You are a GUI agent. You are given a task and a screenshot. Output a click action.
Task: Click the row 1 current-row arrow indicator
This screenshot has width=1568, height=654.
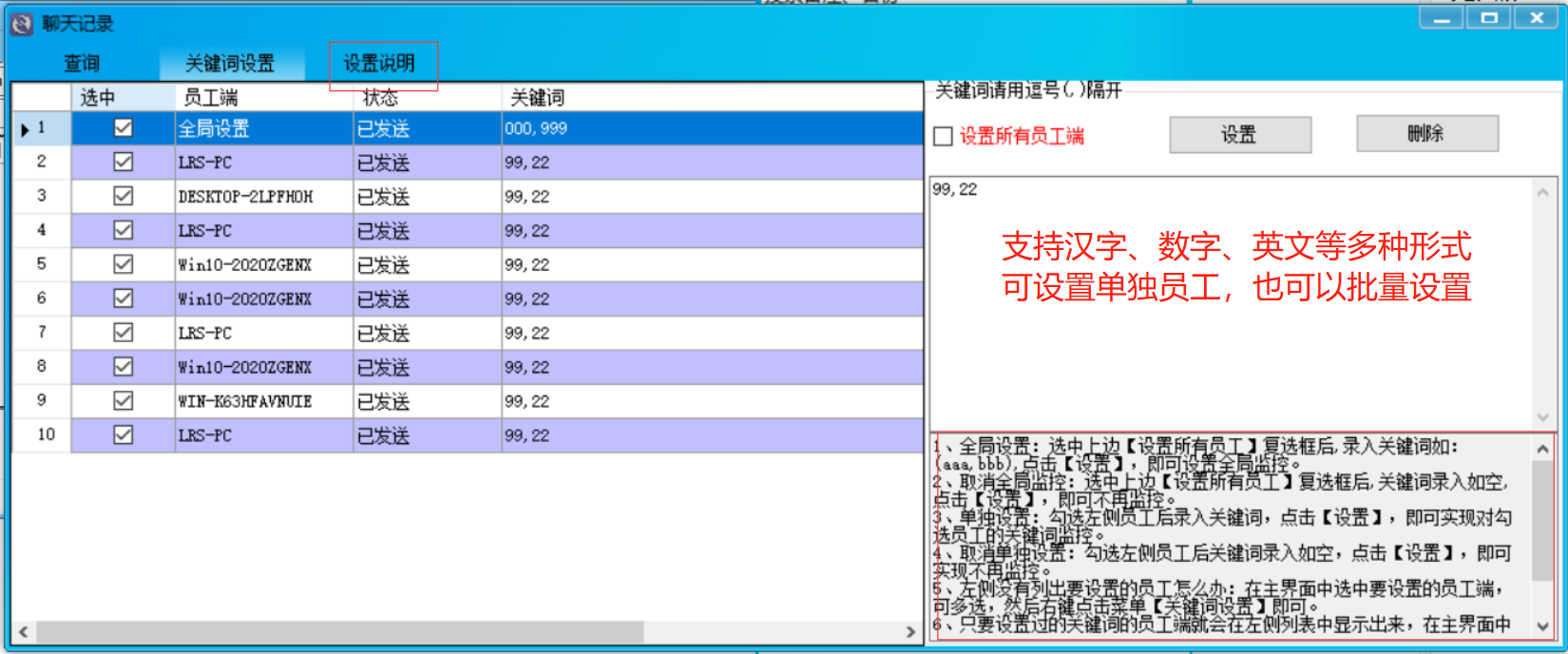(25, 129)
